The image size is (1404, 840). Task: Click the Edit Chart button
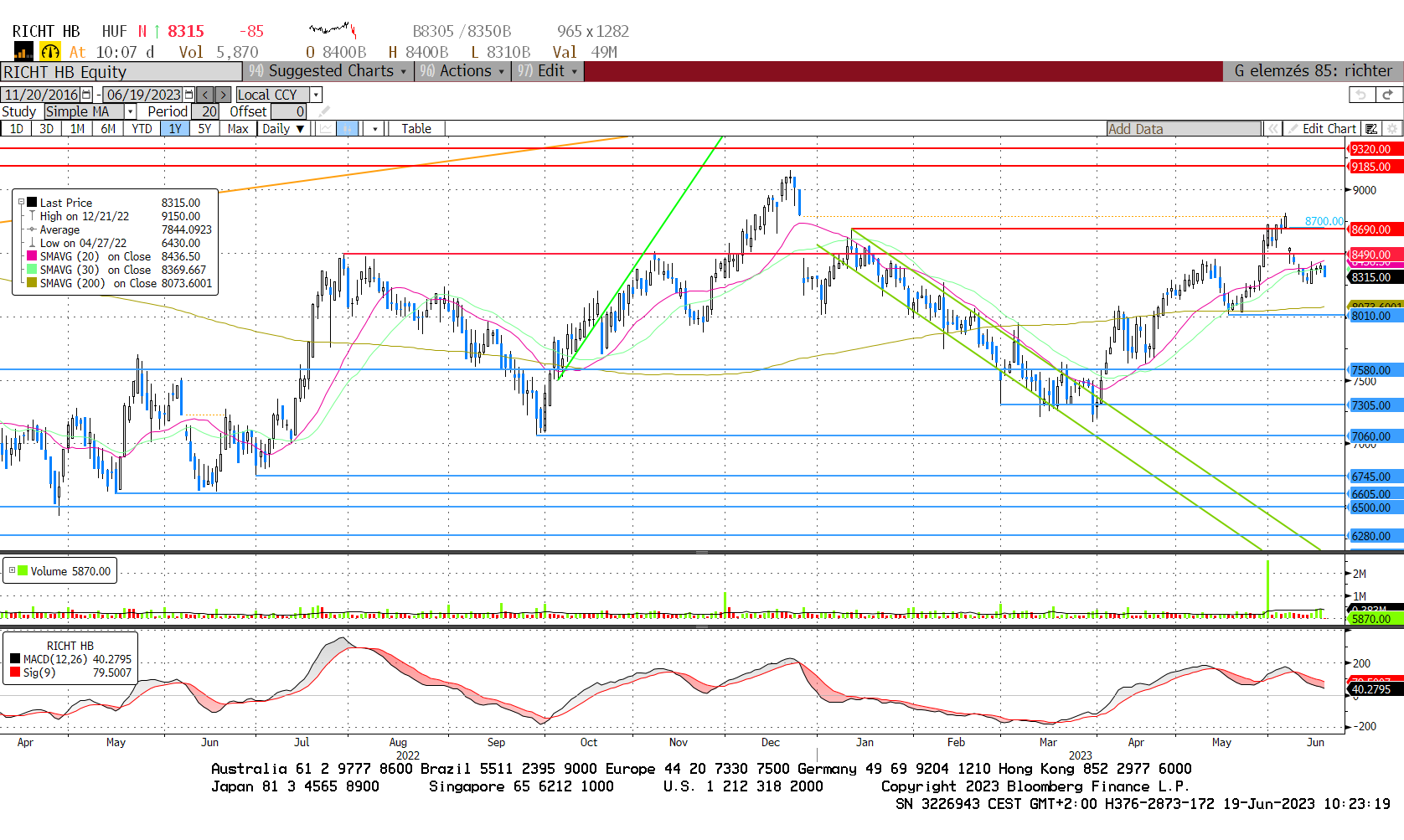click(1322, 129)
